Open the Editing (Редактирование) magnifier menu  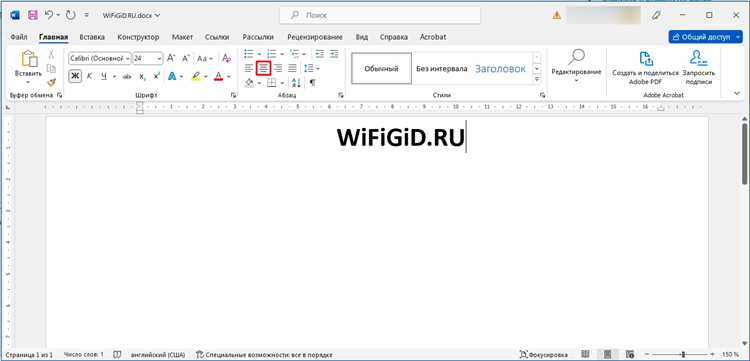576,65
